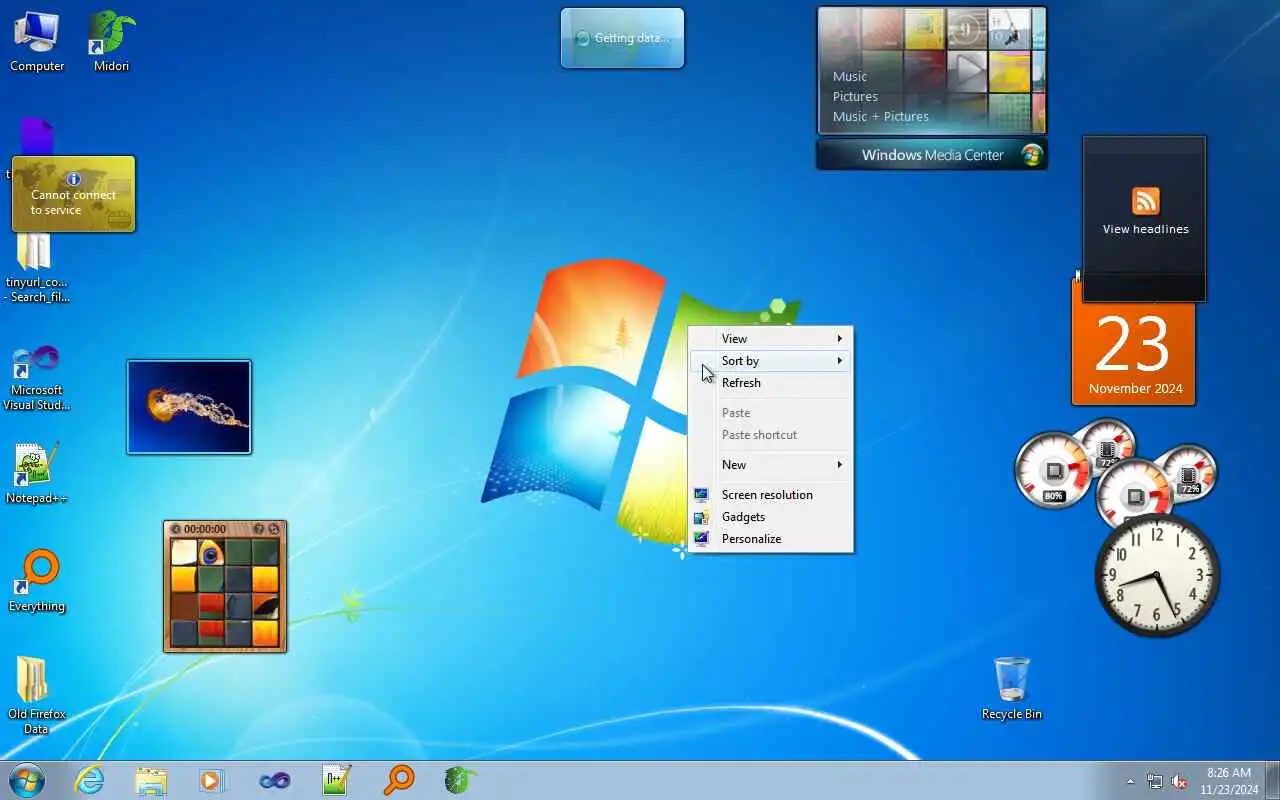Select the Old Firefox Data folder
The height and width of the screenshot is (800, 1280).
coord(36,696)
